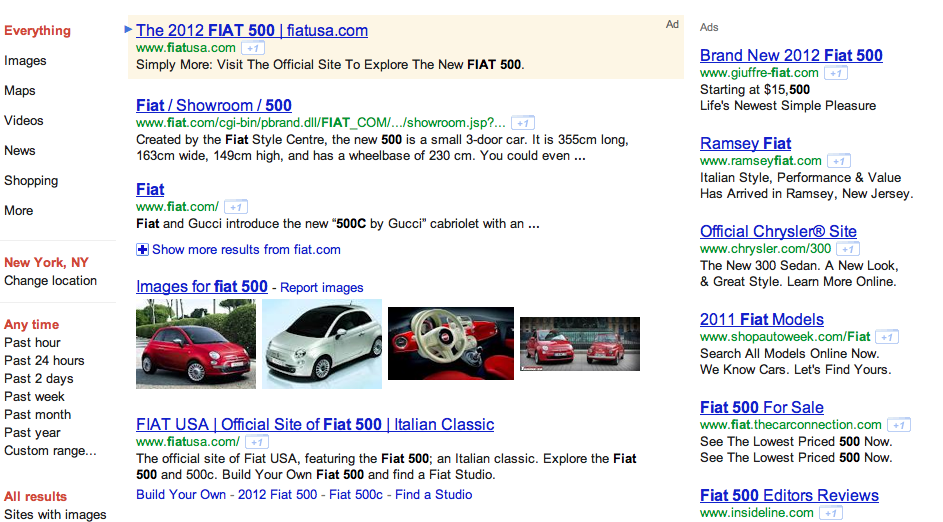Filter results to Past 2 days

click(x=39, y=379)
